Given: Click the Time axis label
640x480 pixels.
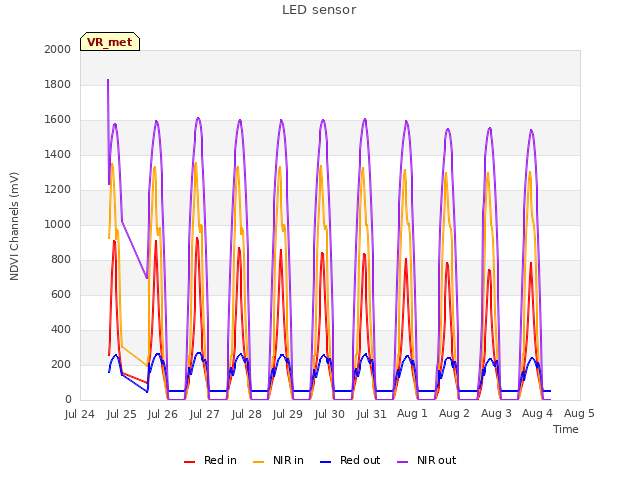Looking at the screenshot, I should pos(566,429).
